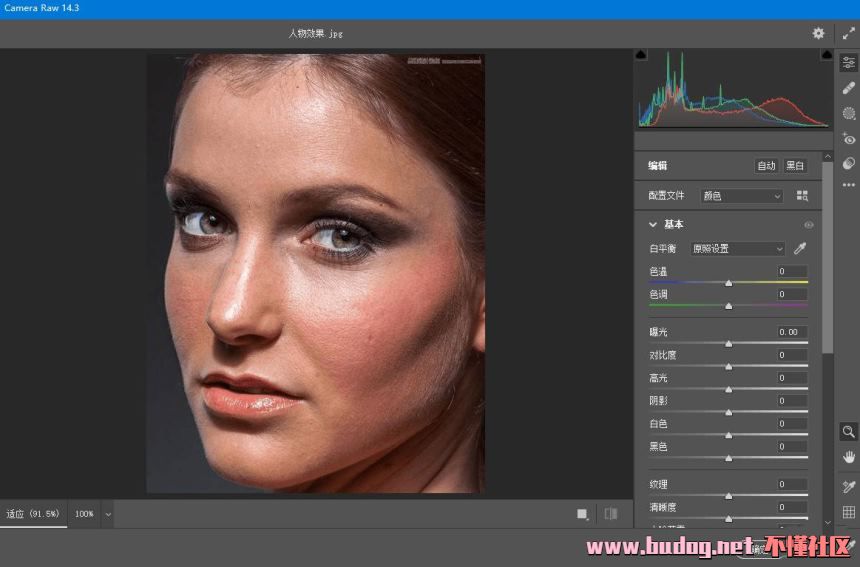Select the Spot Removal healing tool
Screen dimensions: 860x567
(x=848, y=88)
